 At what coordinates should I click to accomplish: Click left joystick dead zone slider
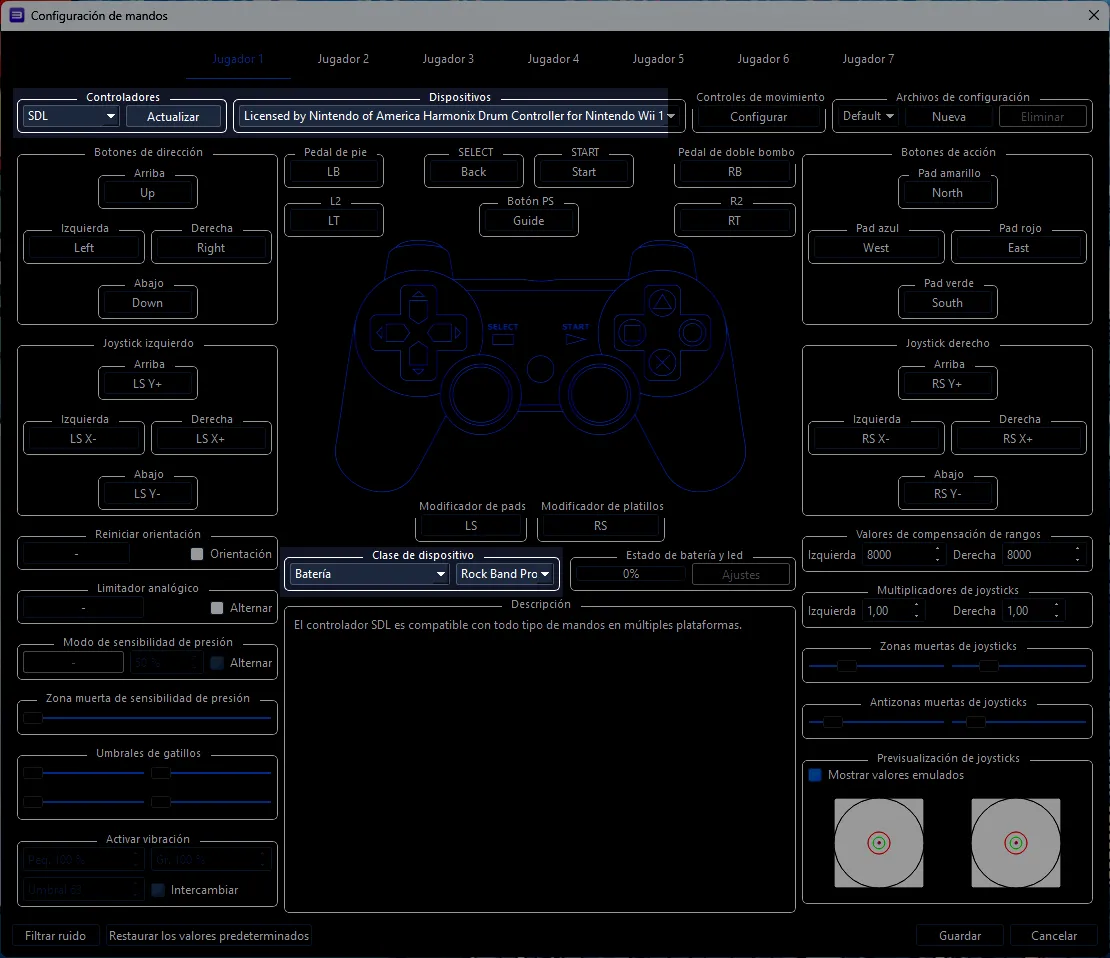click(876, 666)
